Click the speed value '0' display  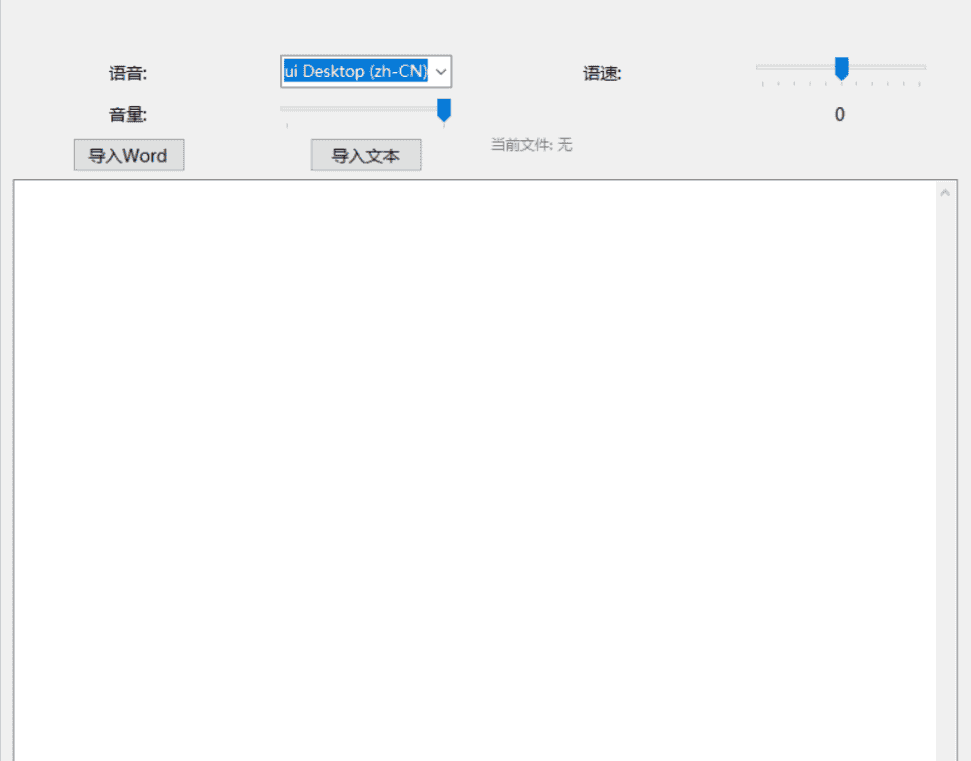(839, 115)
